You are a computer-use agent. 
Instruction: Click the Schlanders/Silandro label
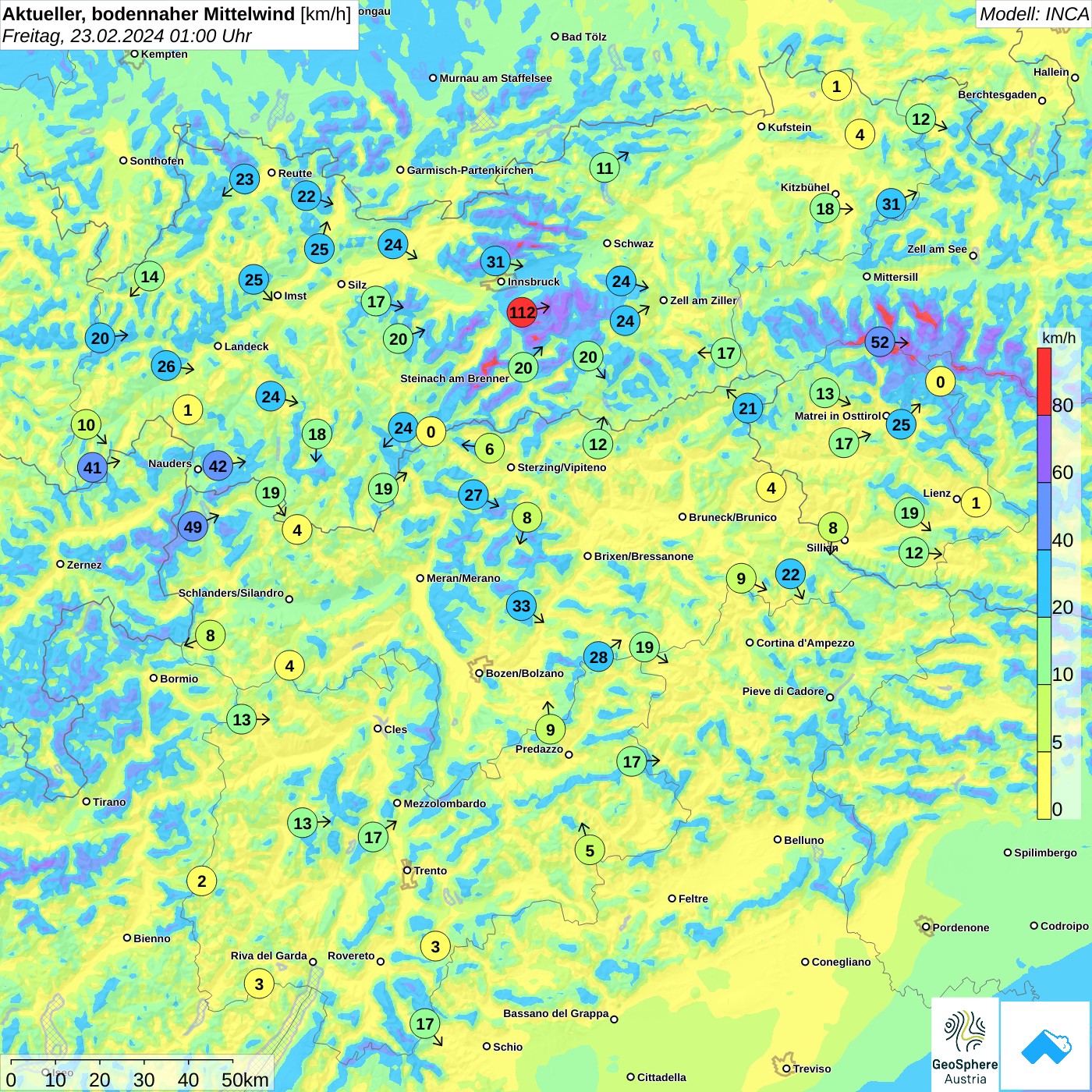pyautogui.click(x=231, y=593)
